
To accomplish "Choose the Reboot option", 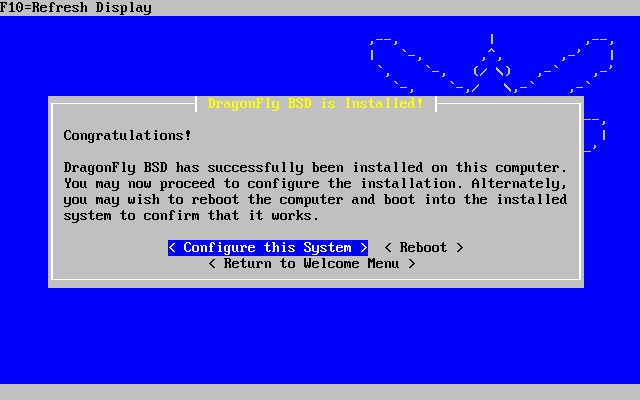I will [424, 248].
